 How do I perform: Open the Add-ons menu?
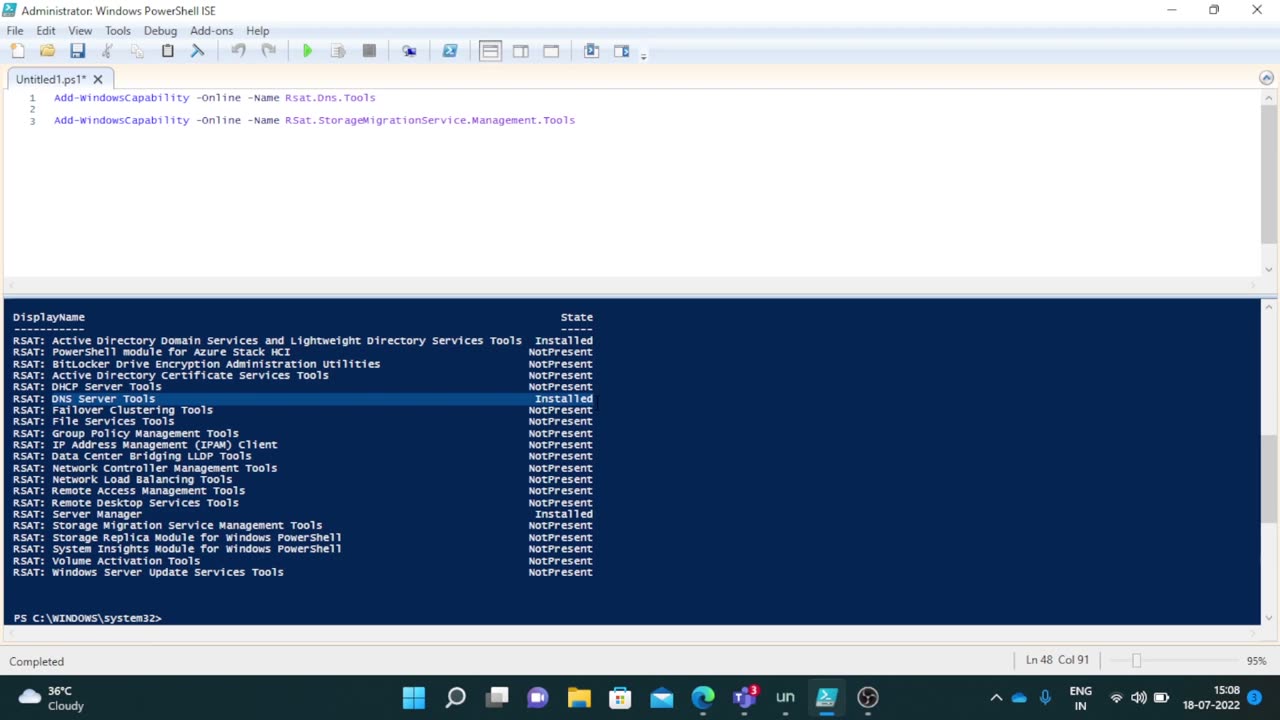coord(212,31)
